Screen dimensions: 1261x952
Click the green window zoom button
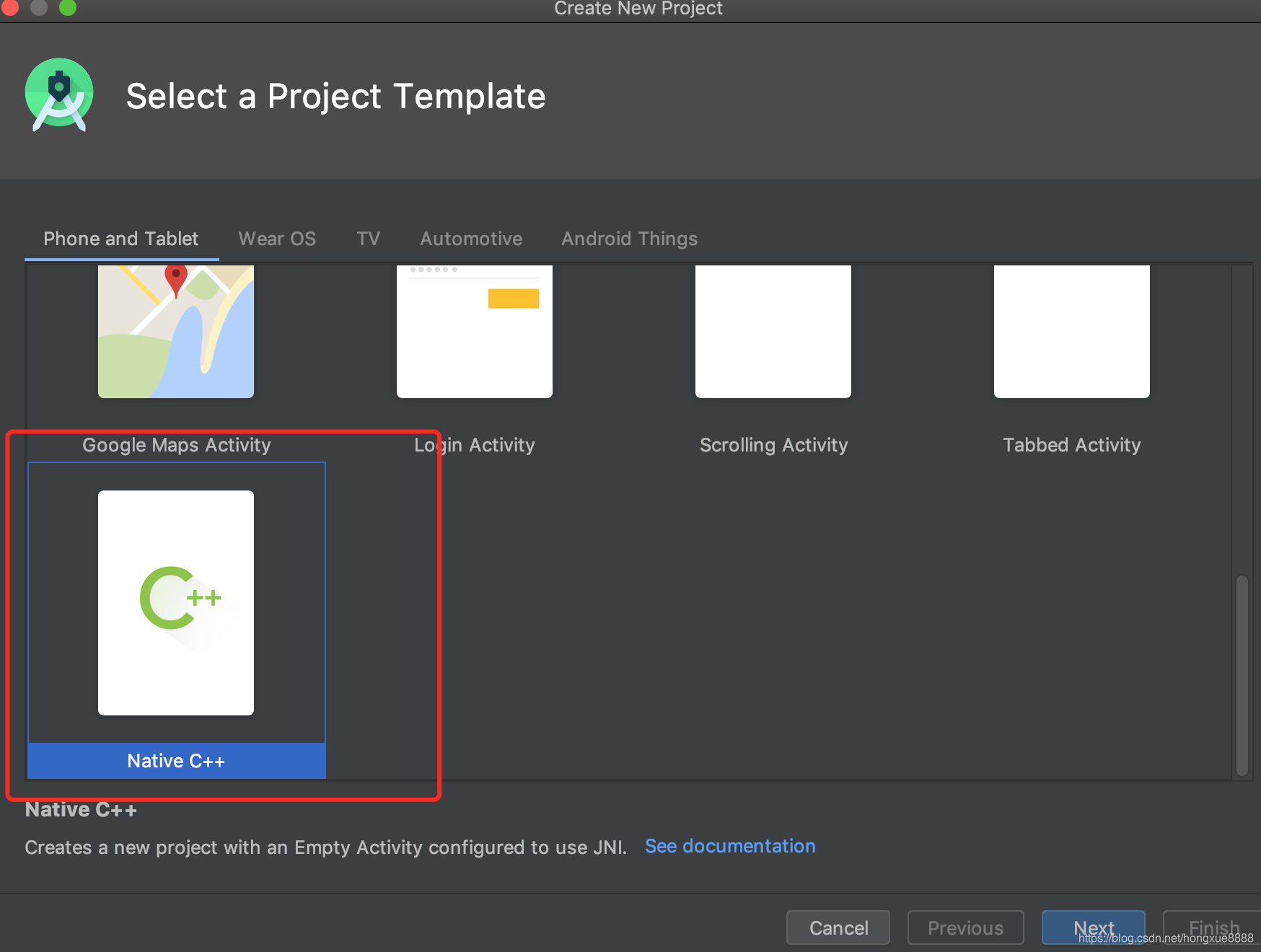[68, 7]
